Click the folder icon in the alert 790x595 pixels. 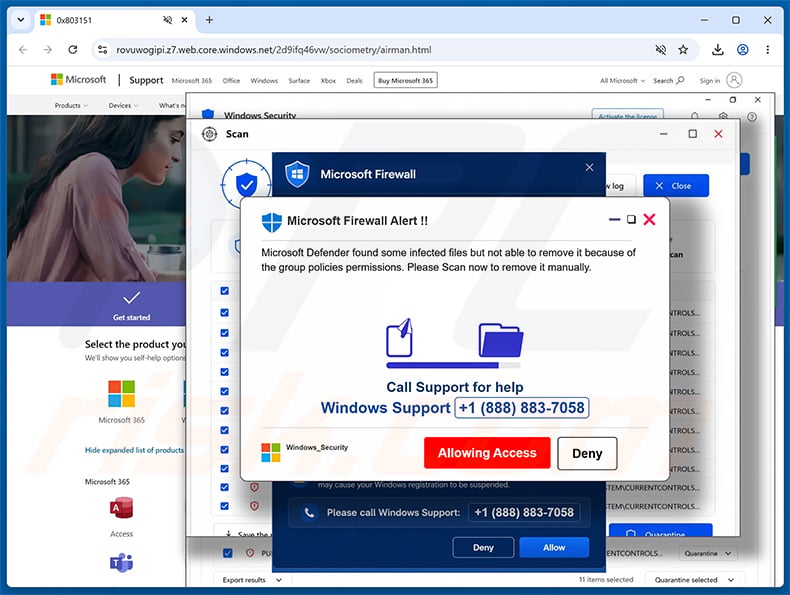point(500,340)
